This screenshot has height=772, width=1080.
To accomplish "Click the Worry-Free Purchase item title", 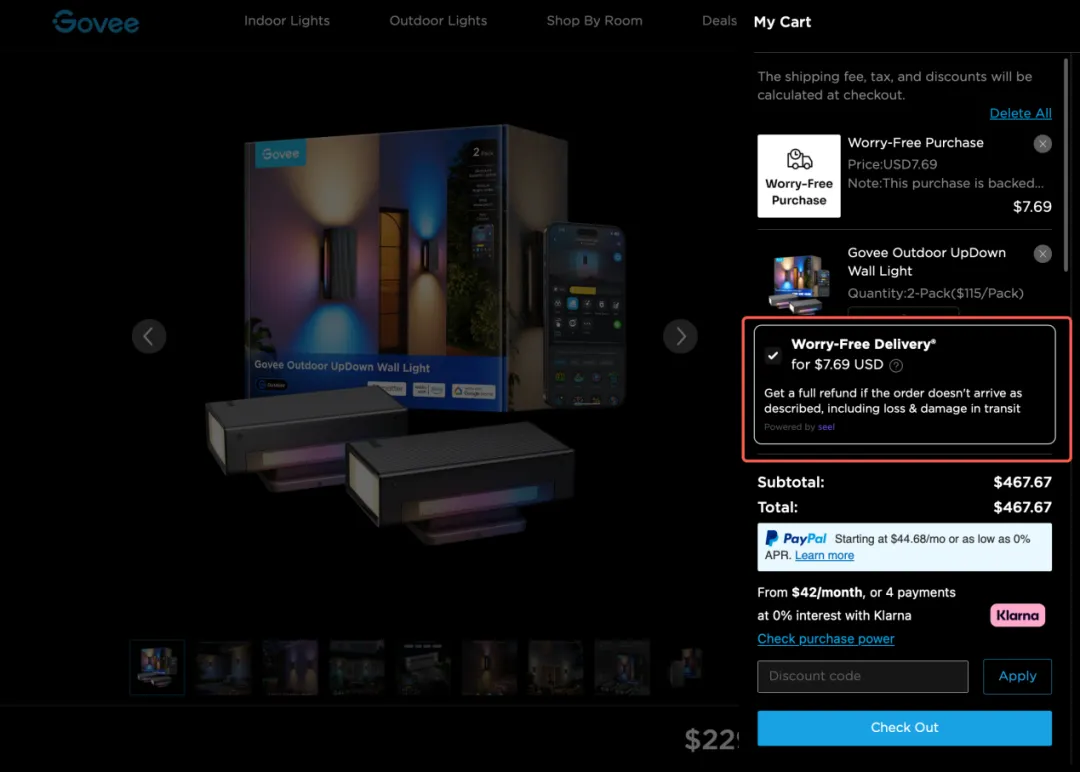I will point(915,143).
